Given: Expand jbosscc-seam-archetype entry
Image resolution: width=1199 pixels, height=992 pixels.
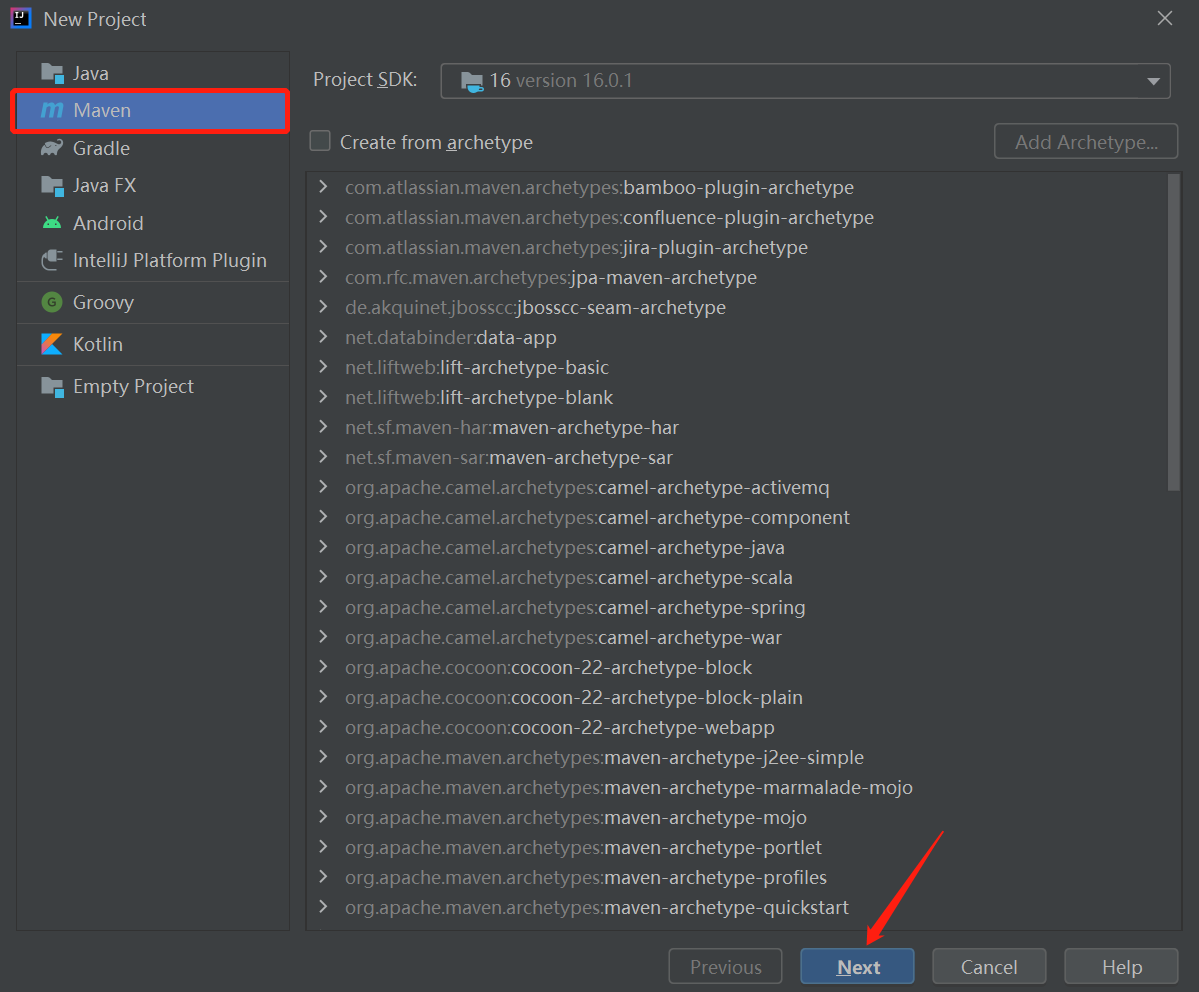Looking at the screenshot, I should pyautogui.click(x=323, y=307).
